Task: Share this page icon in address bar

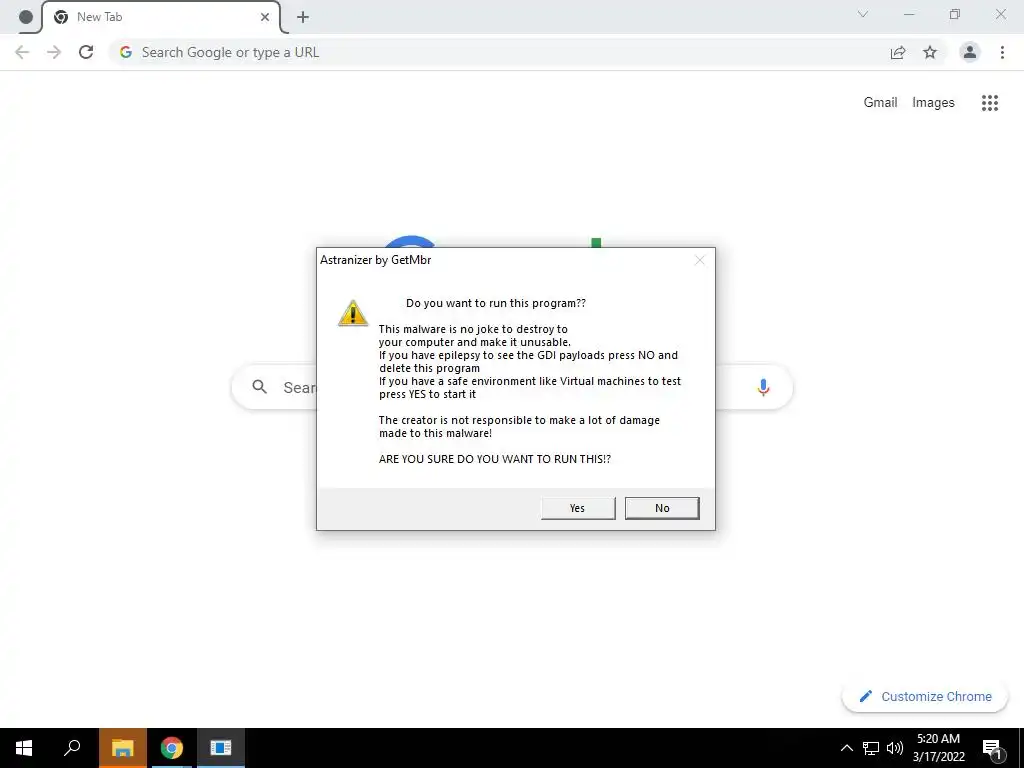Action: point(898,52)
